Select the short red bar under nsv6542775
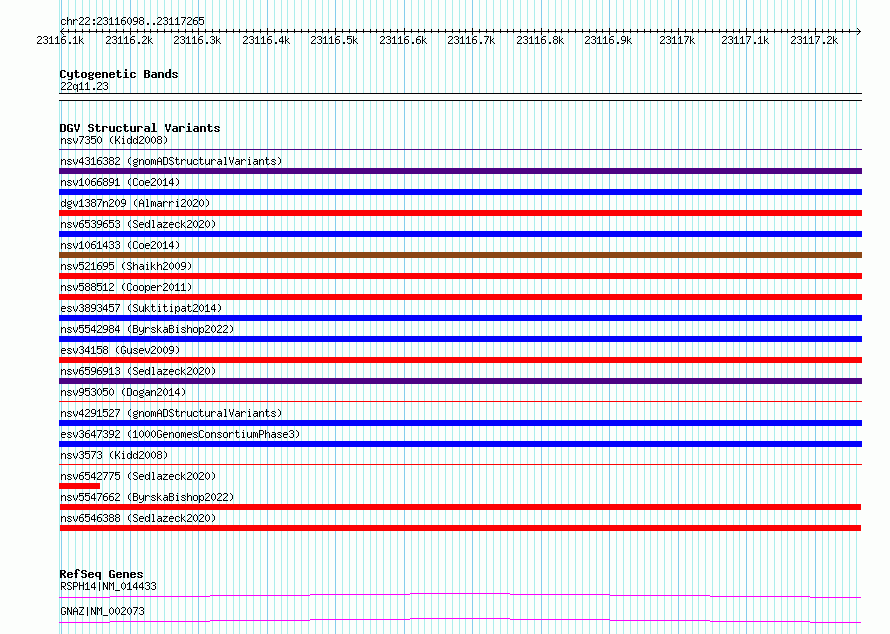Screen dimensions: 890x634 (79, 486)
